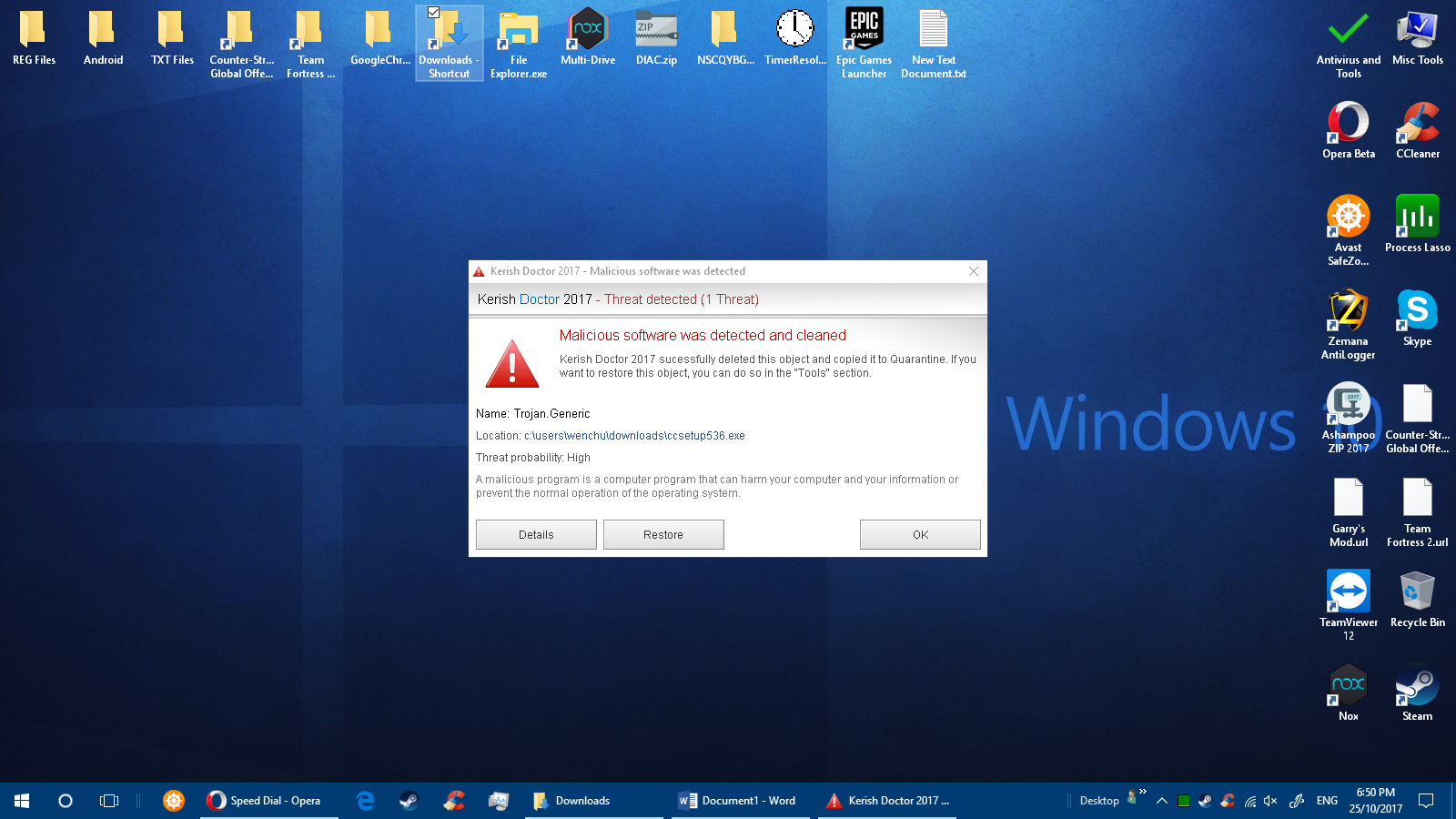
Task: Change the ENG input language
Action: click(1327, 801)
